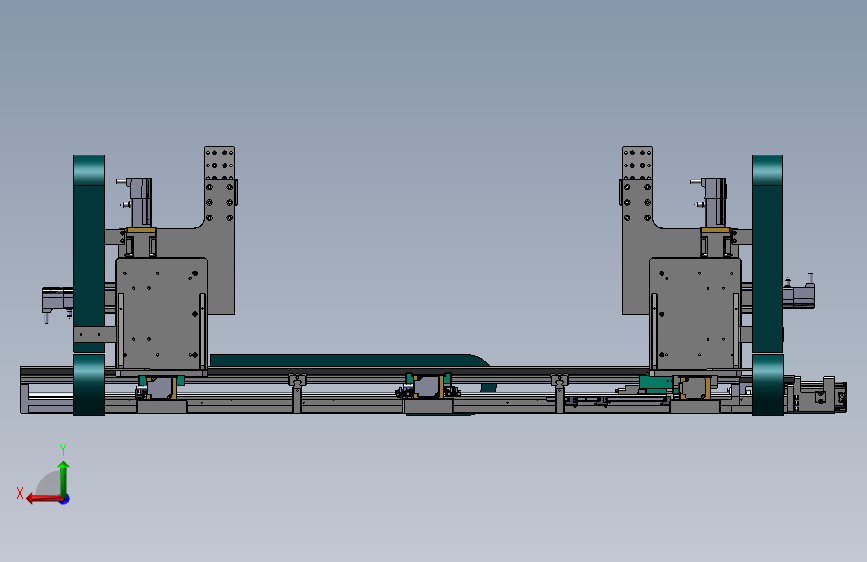This screenshot has width=867, height=562.
Task: Click the red X axis arrow of triad
Action: [x=43, y=499]
